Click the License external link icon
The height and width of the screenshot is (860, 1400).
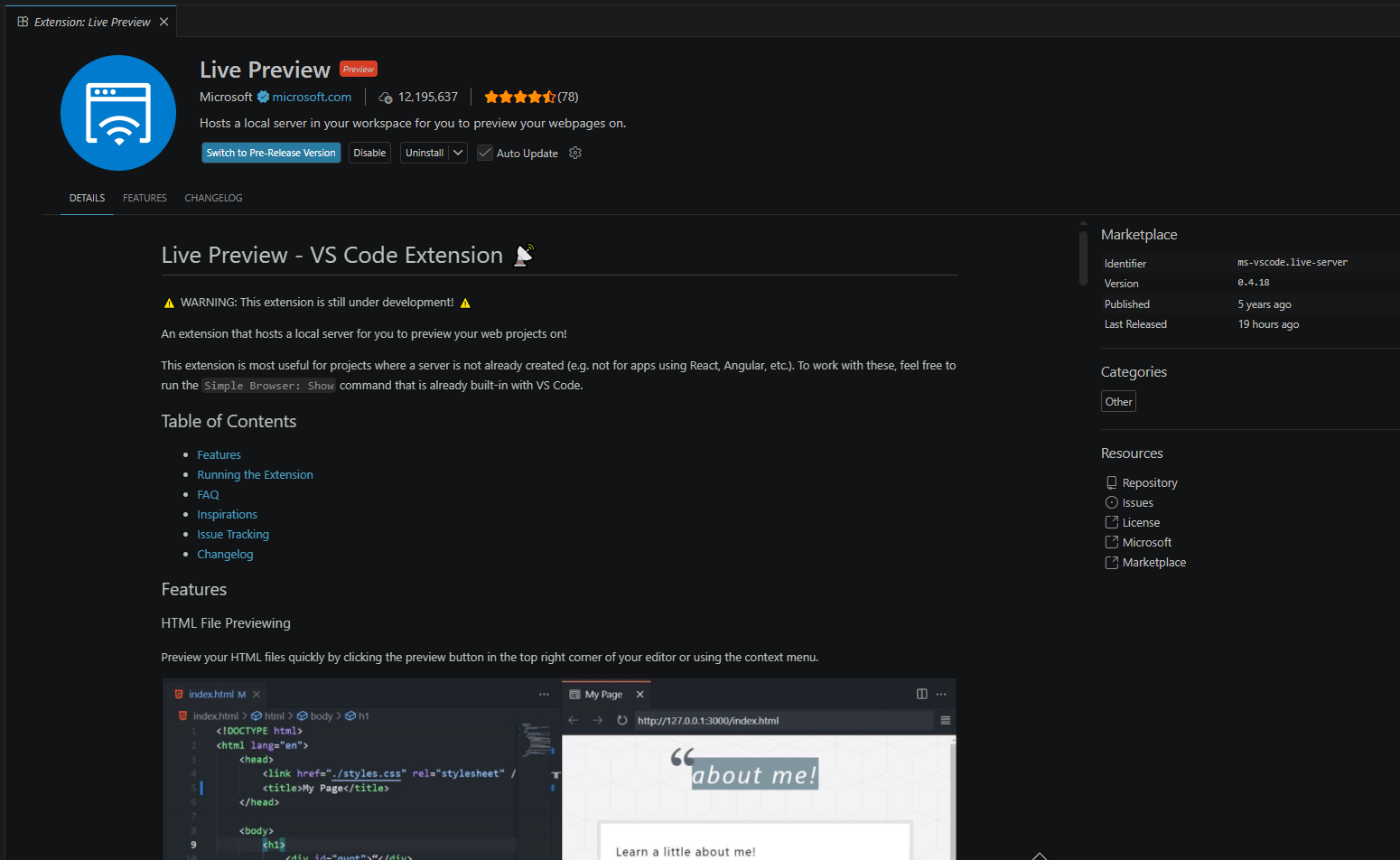click(x=1112, y=522)
